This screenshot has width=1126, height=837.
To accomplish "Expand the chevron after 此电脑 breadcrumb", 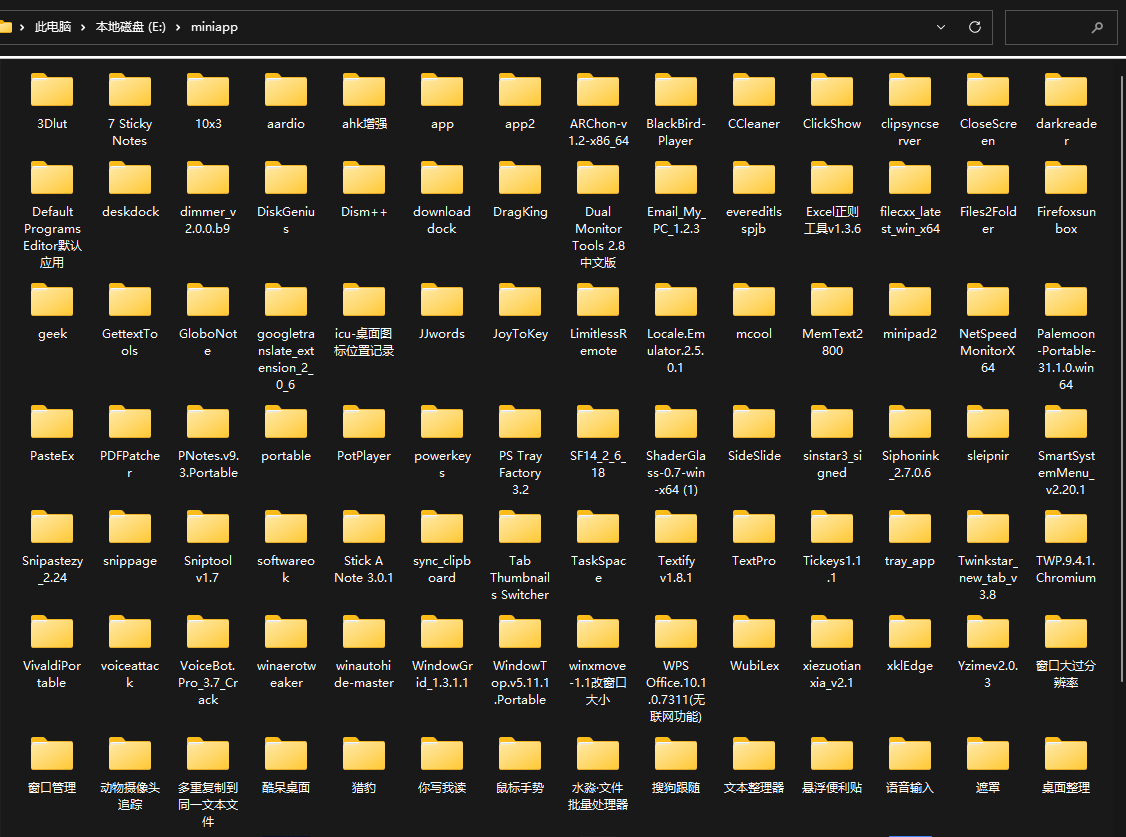I will coord(84,27).
